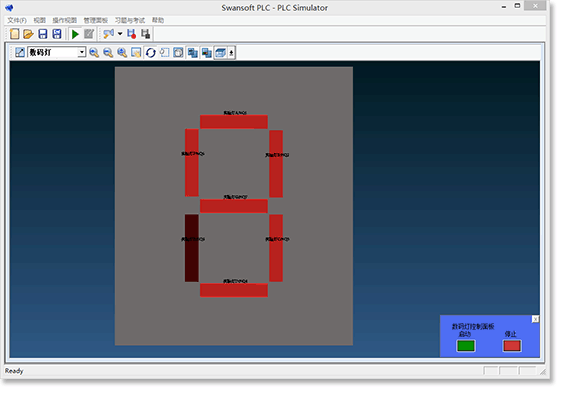566x395 pixels.
Task: Zoom in on the scene view
Action: click(x=94, y=53)
